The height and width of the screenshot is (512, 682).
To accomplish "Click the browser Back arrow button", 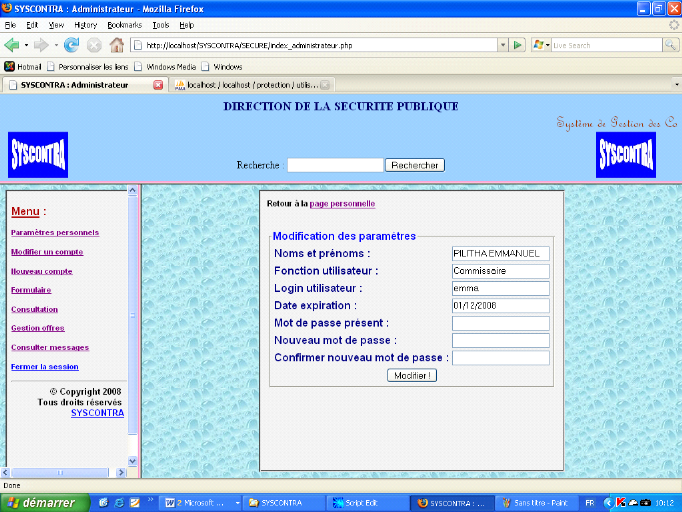I will (x=13, y=45).
